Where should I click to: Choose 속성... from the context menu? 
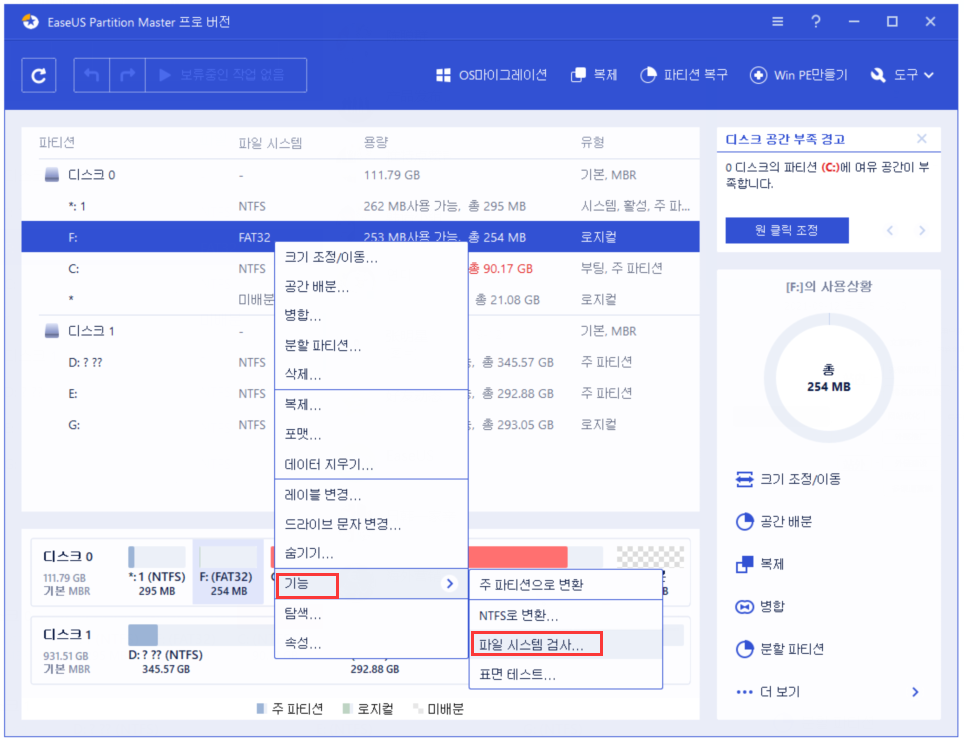(371, 644)
